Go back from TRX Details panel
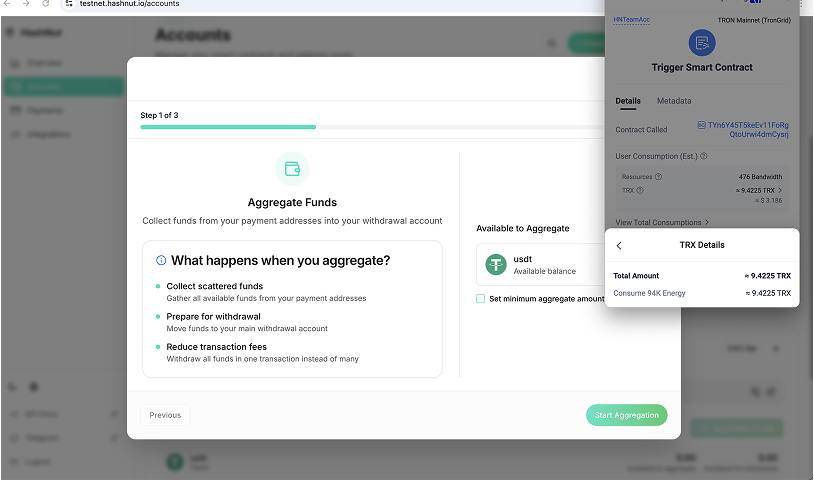Screen dimensions: 814x480 (x=619, y=245)
